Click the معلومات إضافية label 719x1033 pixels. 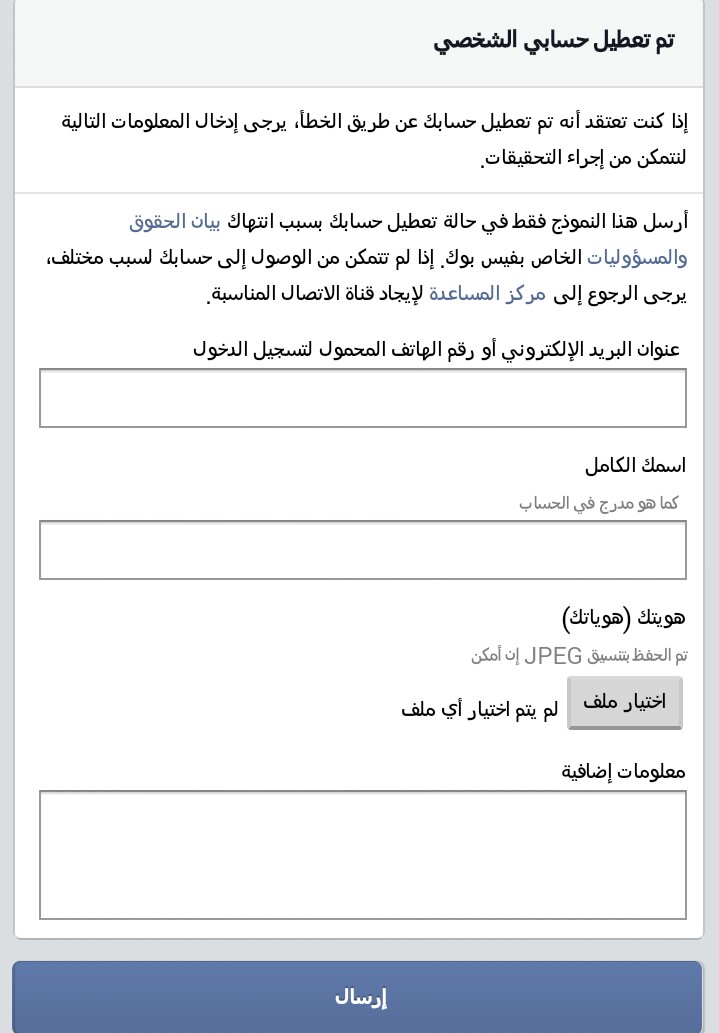pyautogui.click(x=623, y=771)
